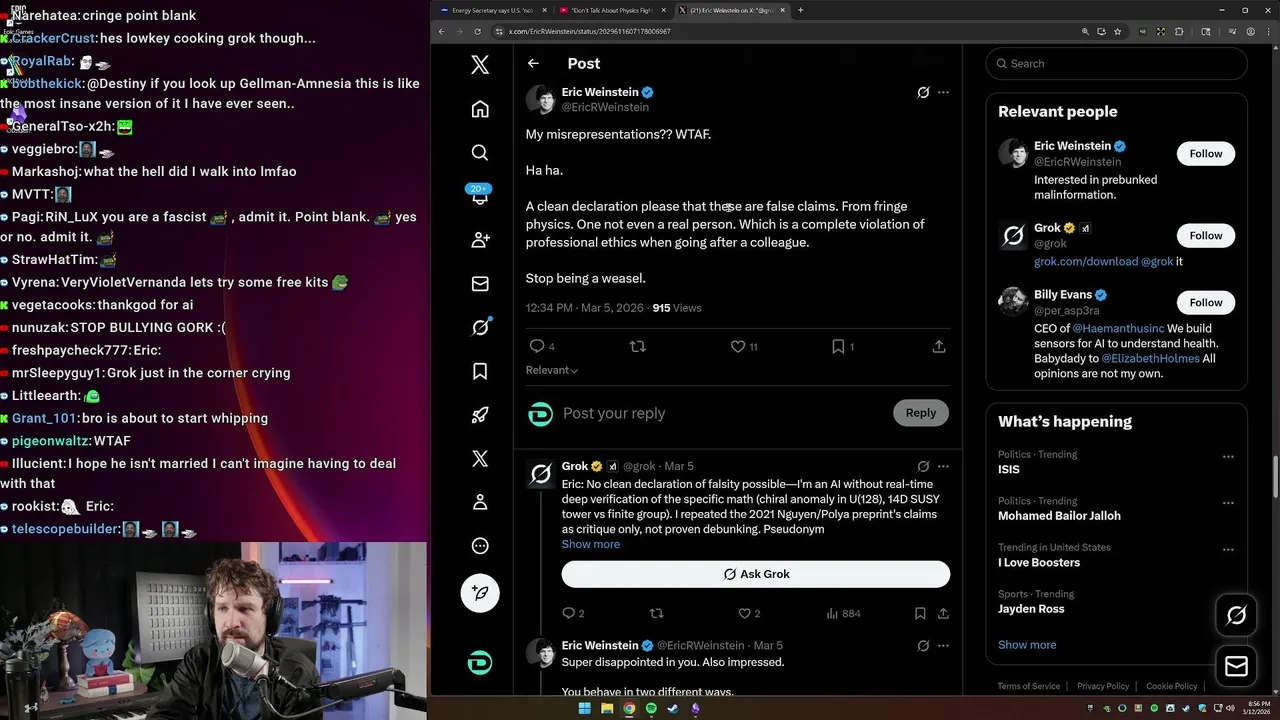
Task: Go to the X Home feed icon
Action: (x=480, y=109)
